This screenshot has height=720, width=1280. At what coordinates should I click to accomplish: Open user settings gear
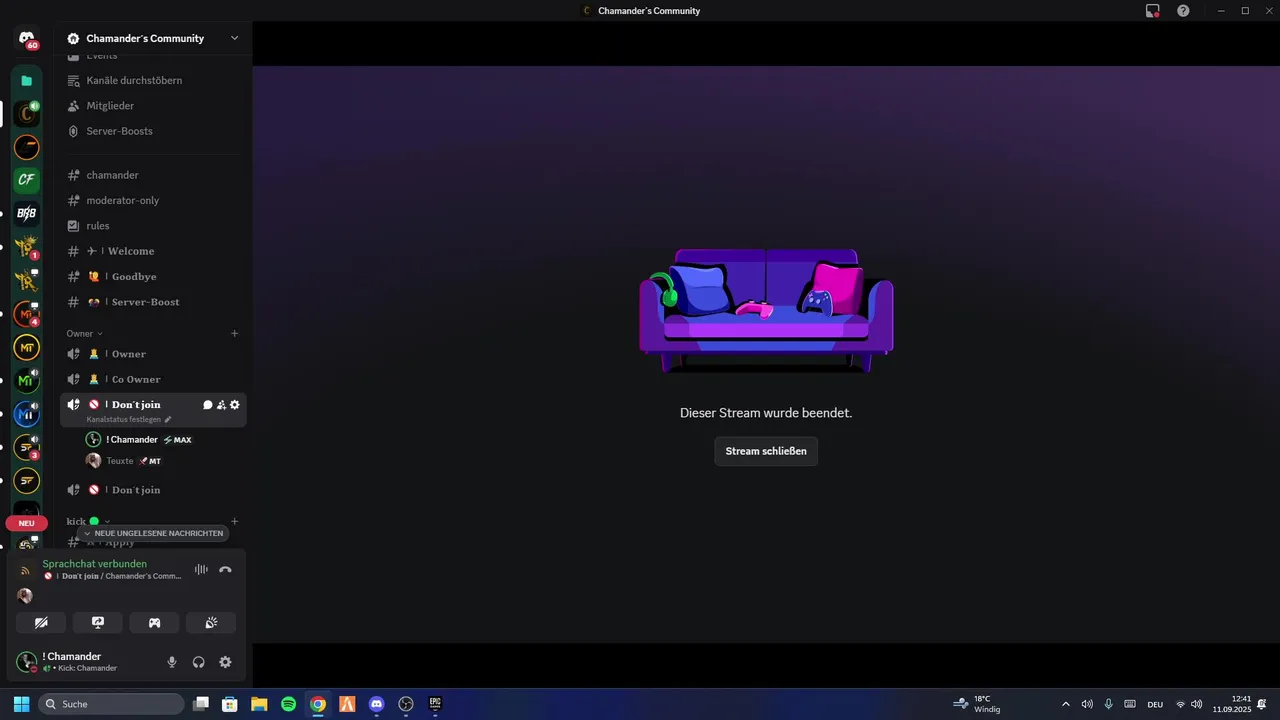tap(225, 662)
